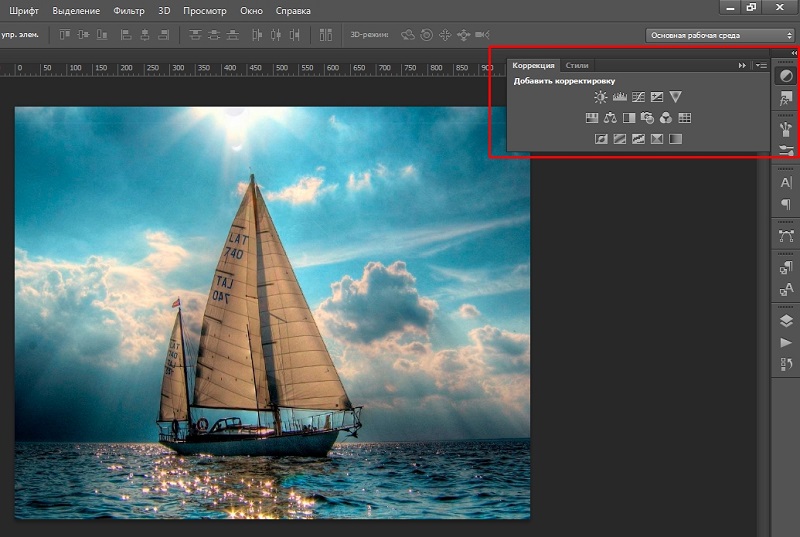
Task: Align horizontal centers in options bar
Action: (145, 35)
